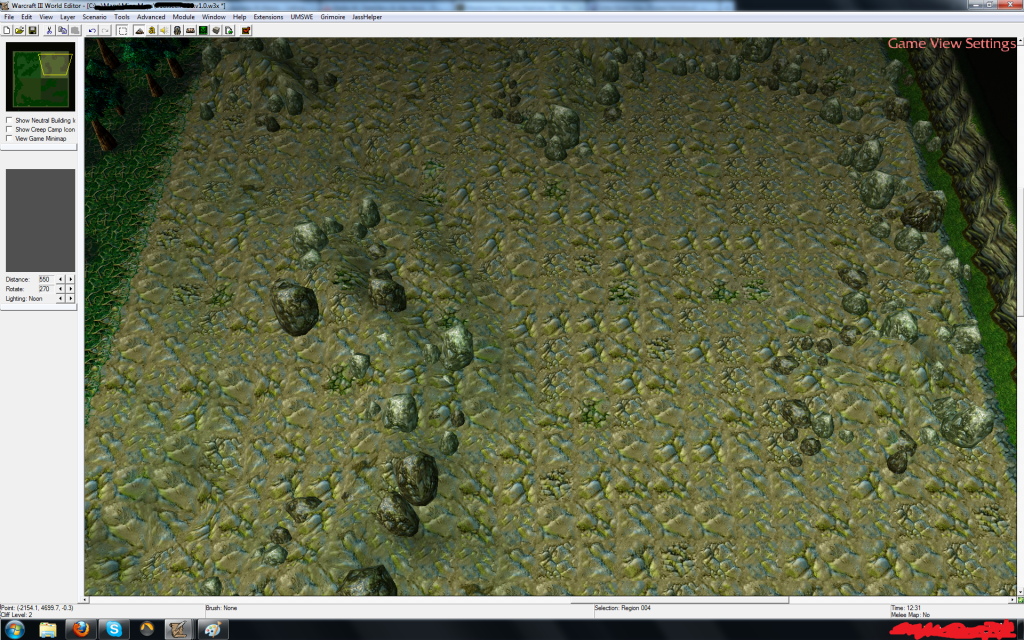
Task: Switch to Skype in the taskbar
Action: [x=114, y=630]
